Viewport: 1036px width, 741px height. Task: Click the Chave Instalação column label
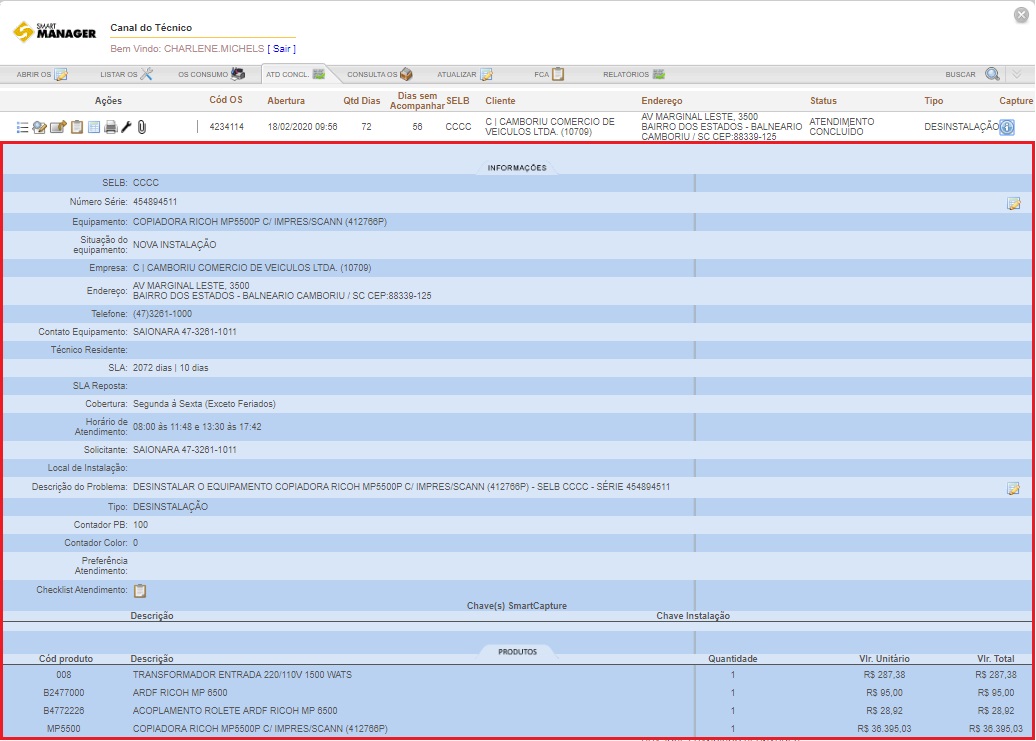pyautogui.click(x=693, y=616)
